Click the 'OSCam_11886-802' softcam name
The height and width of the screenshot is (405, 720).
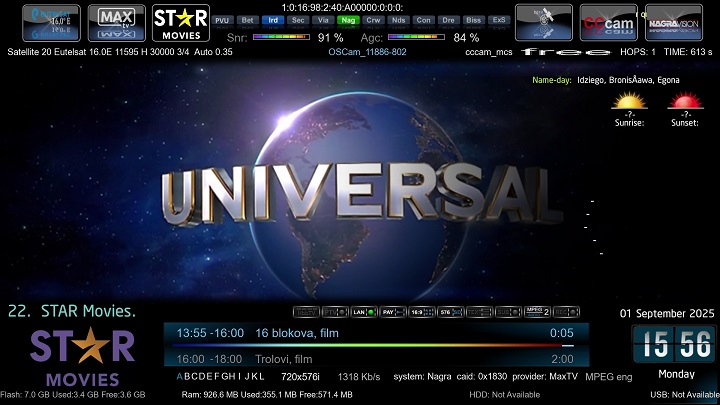pyautogui.click(x=367, y=52)
